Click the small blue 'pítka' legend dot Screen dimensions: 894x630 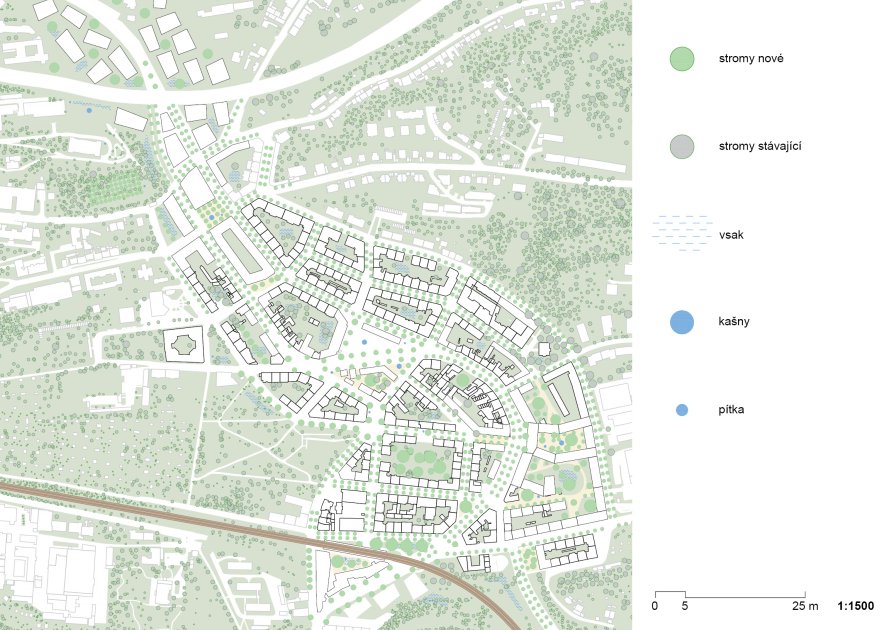[x=682, y=410]
